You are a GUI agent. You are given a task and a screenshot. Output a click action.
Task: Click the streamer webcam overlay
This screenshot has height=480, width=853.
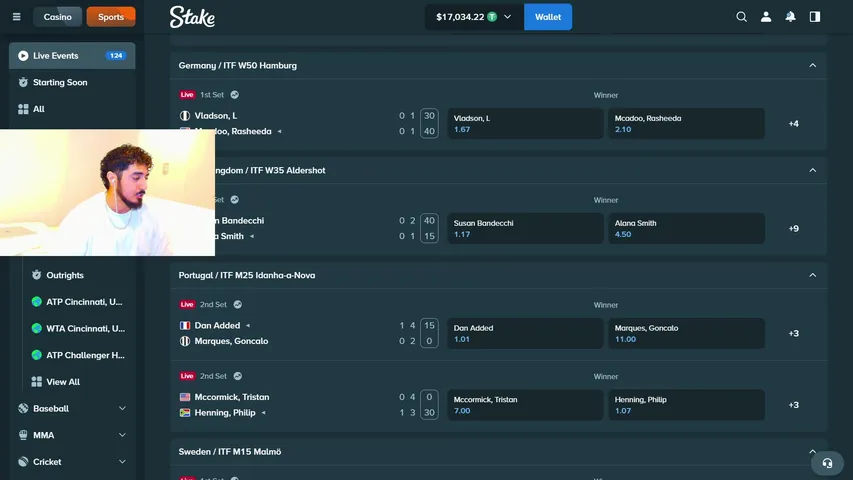point(107,192)
